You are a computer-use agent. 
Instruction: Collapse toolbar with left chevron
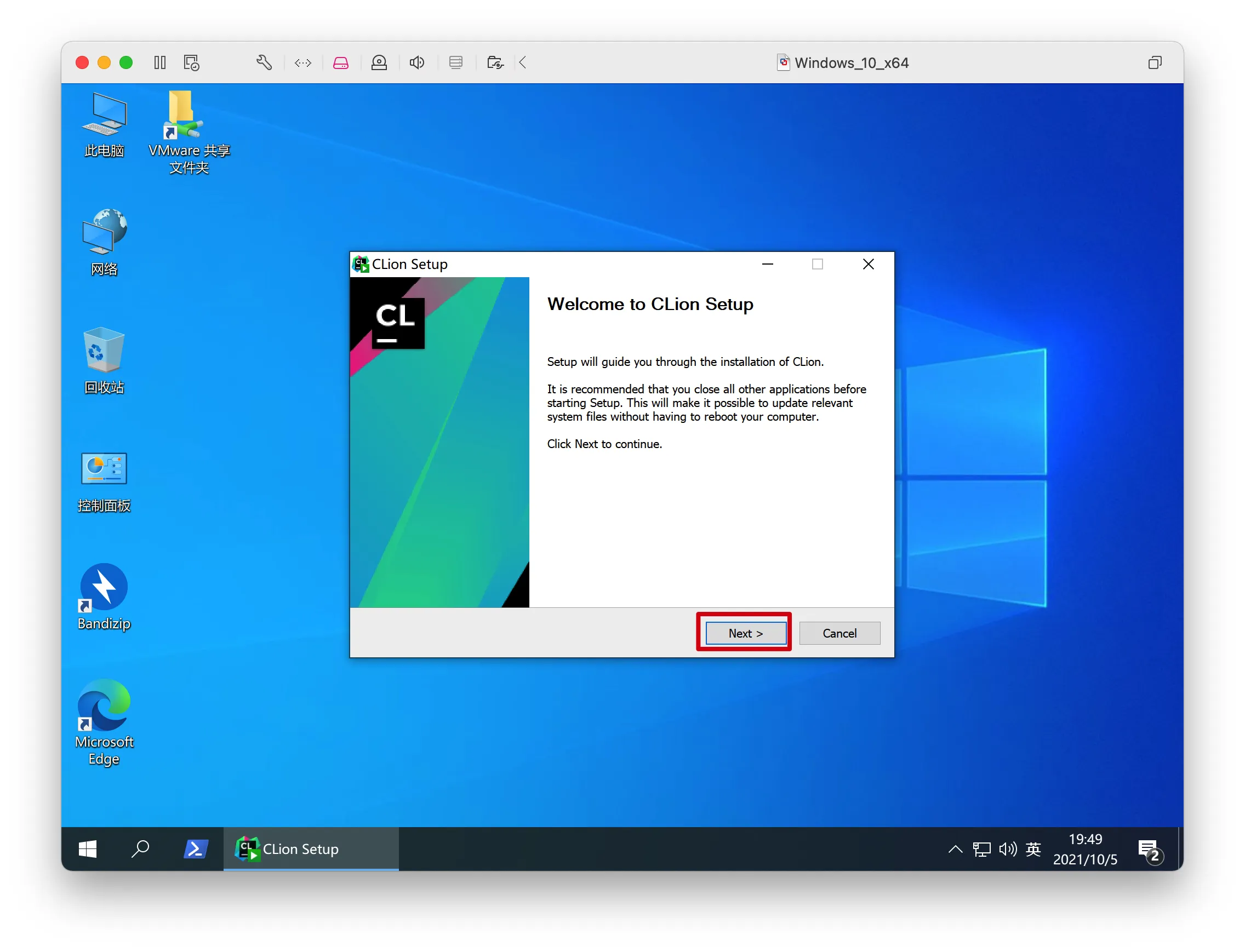pos(523,62)
